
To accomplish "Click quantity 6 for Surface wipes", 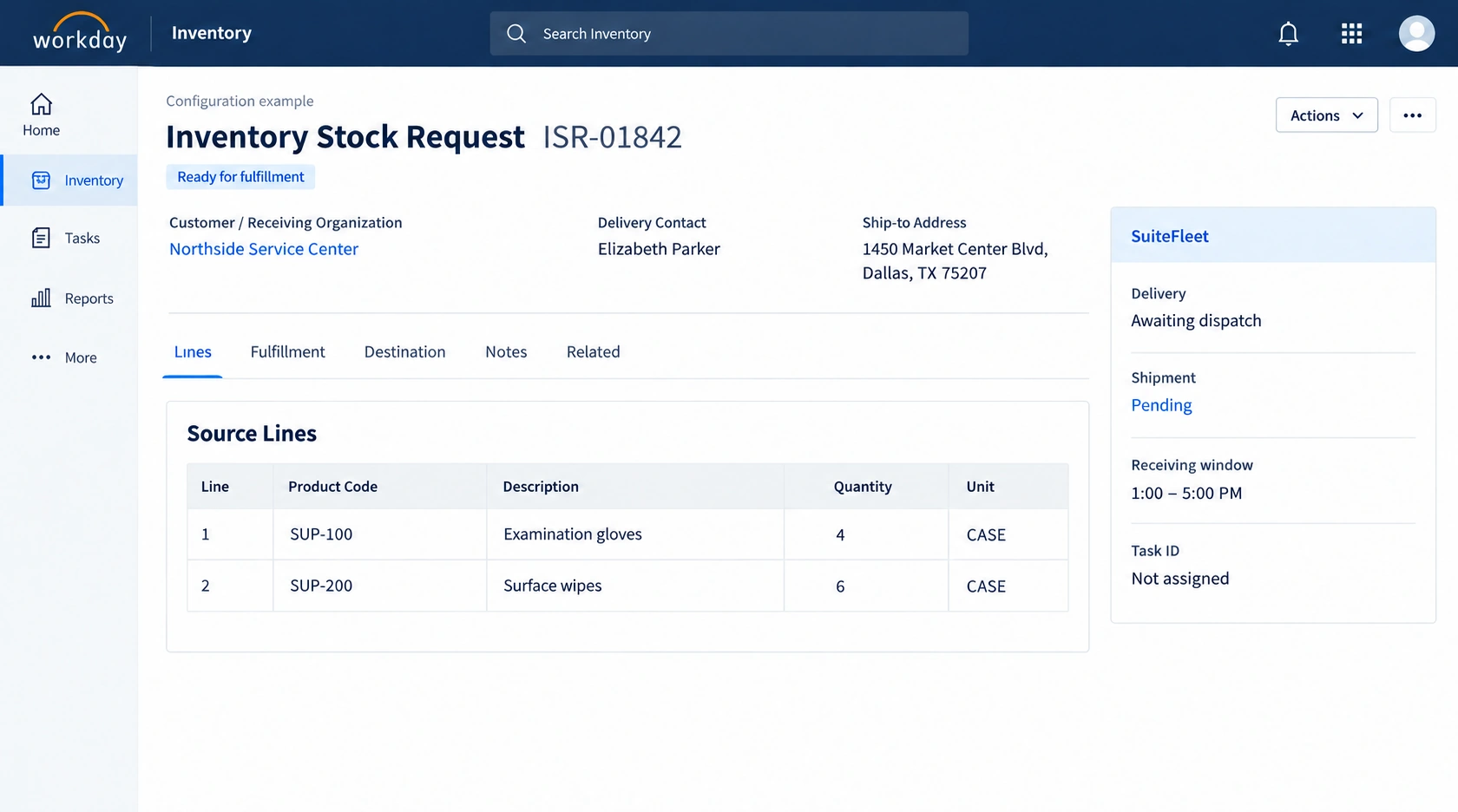I will (x=840, y=586).
